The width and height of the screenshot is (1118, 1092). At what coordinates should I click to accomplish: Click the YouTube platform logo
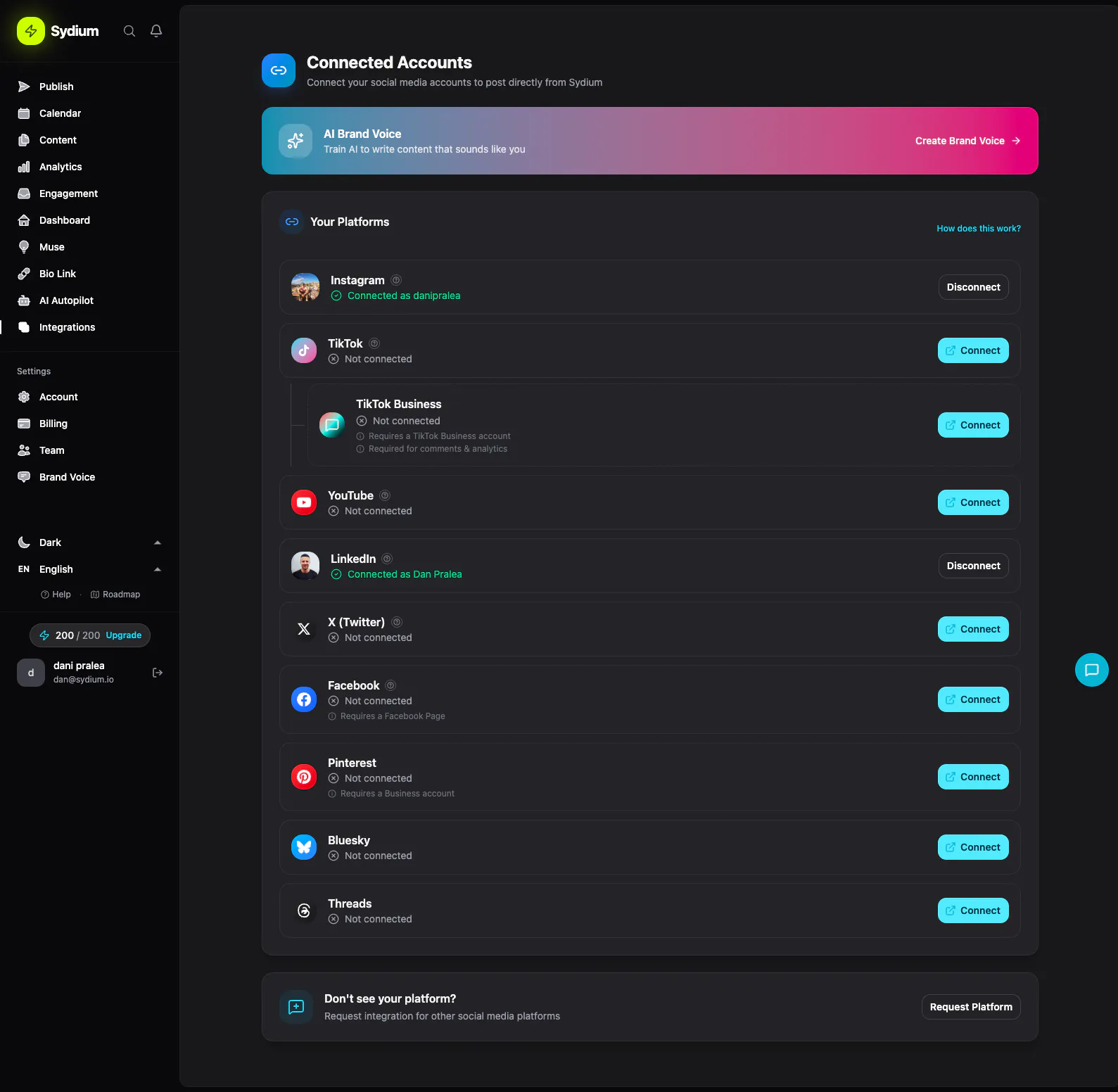(x=304, y=502)
